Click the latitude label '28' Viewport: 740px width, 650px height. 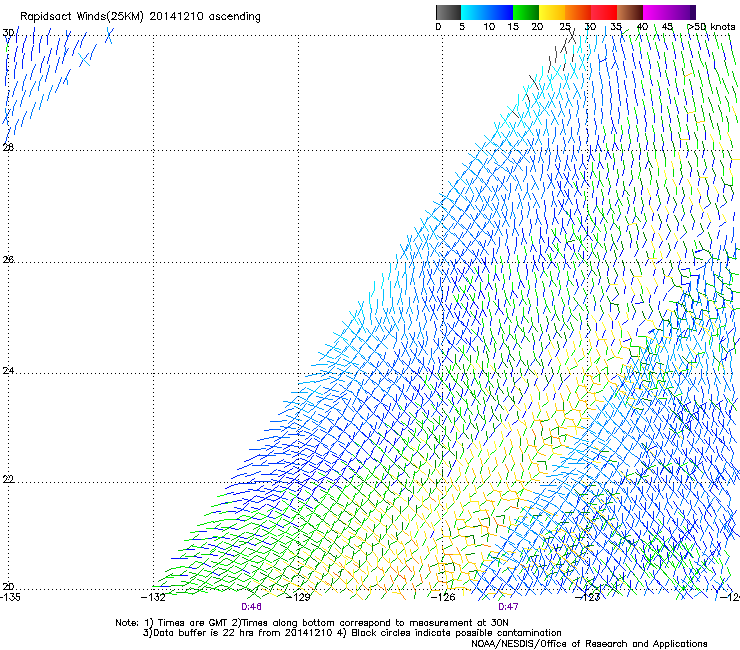coord(8,147)
